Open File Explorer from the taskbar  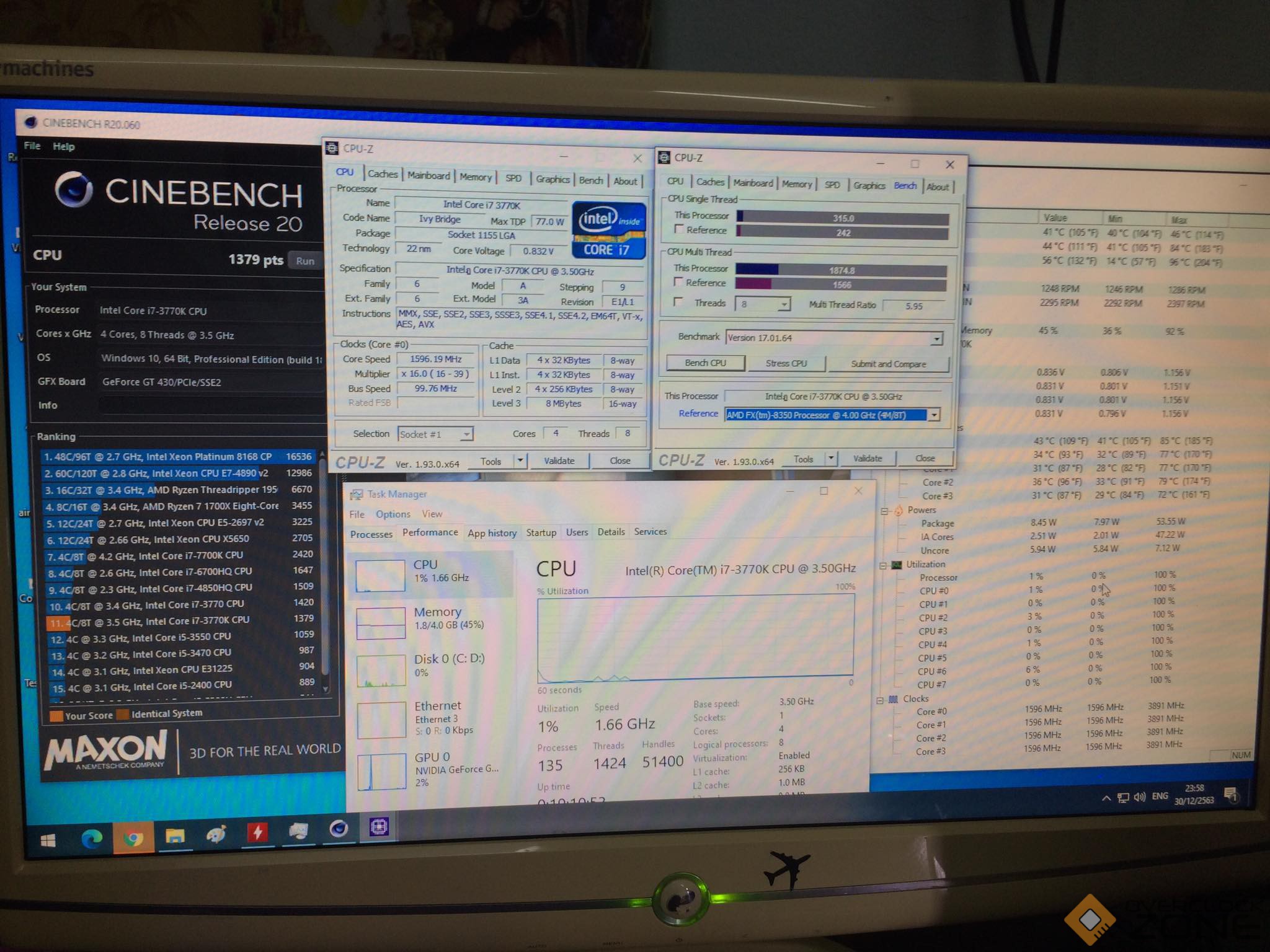[175, 836]
